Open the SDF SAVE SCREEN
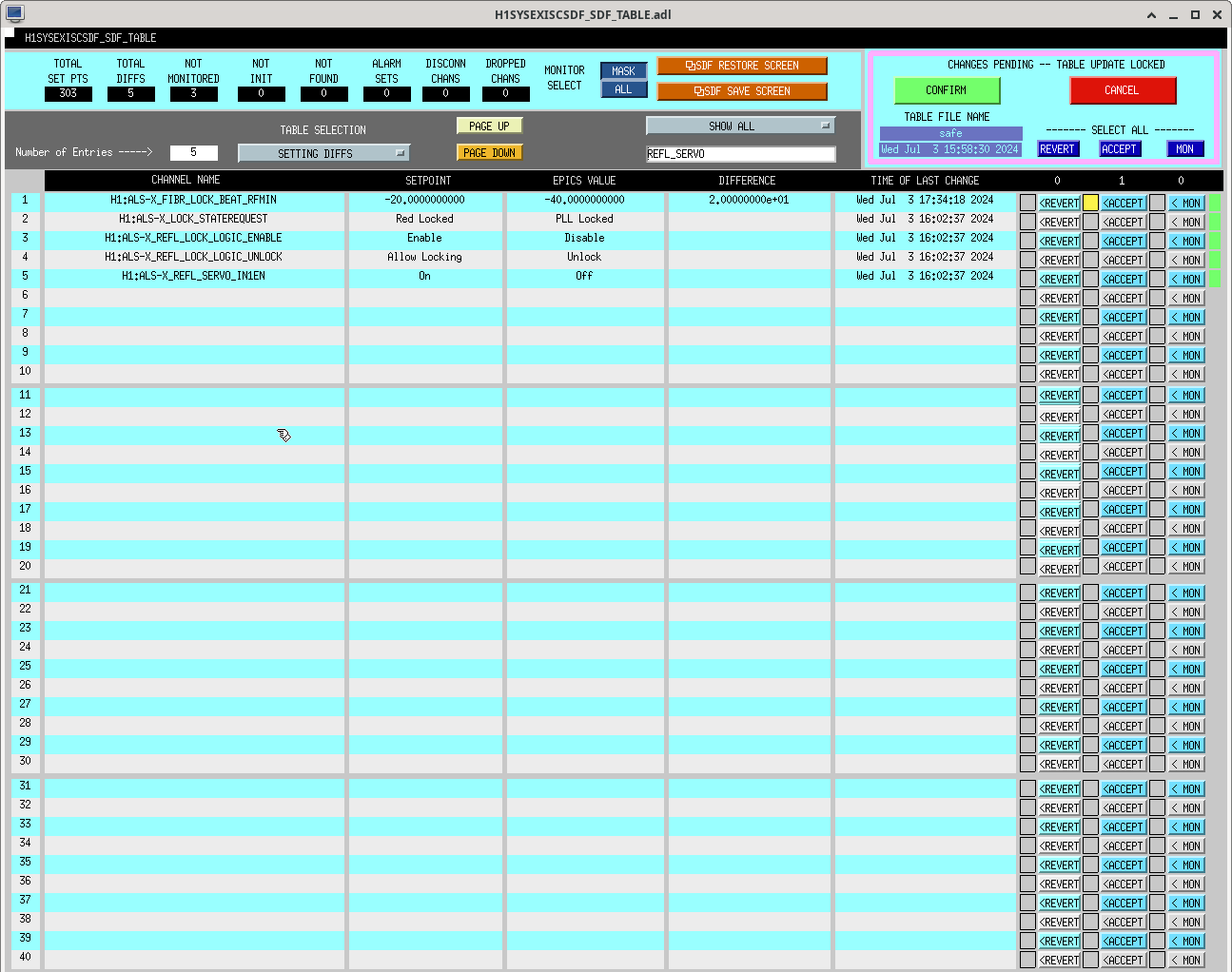 (x=742, y=91)
